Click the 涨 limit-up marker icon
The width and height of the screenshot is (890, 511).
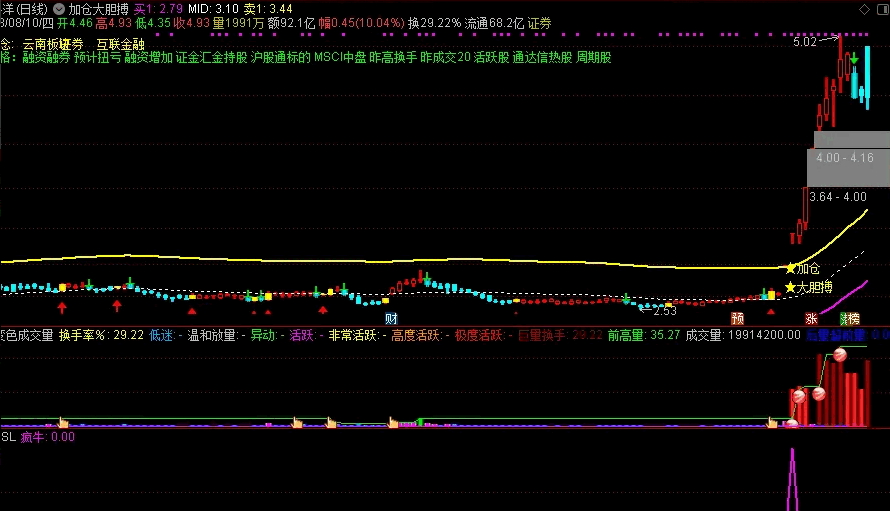pos(811,319)
